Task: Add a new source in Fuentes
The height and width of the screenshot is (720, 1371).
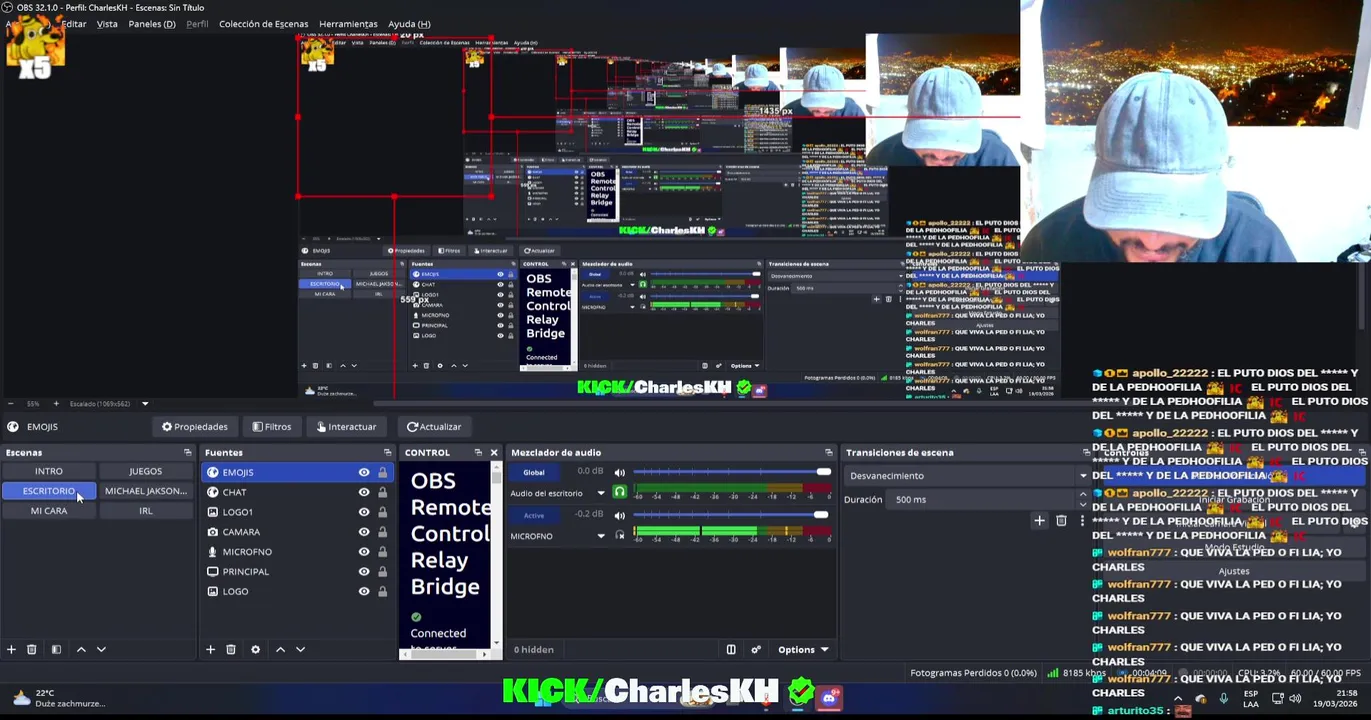Action: [x=210, y=650]
